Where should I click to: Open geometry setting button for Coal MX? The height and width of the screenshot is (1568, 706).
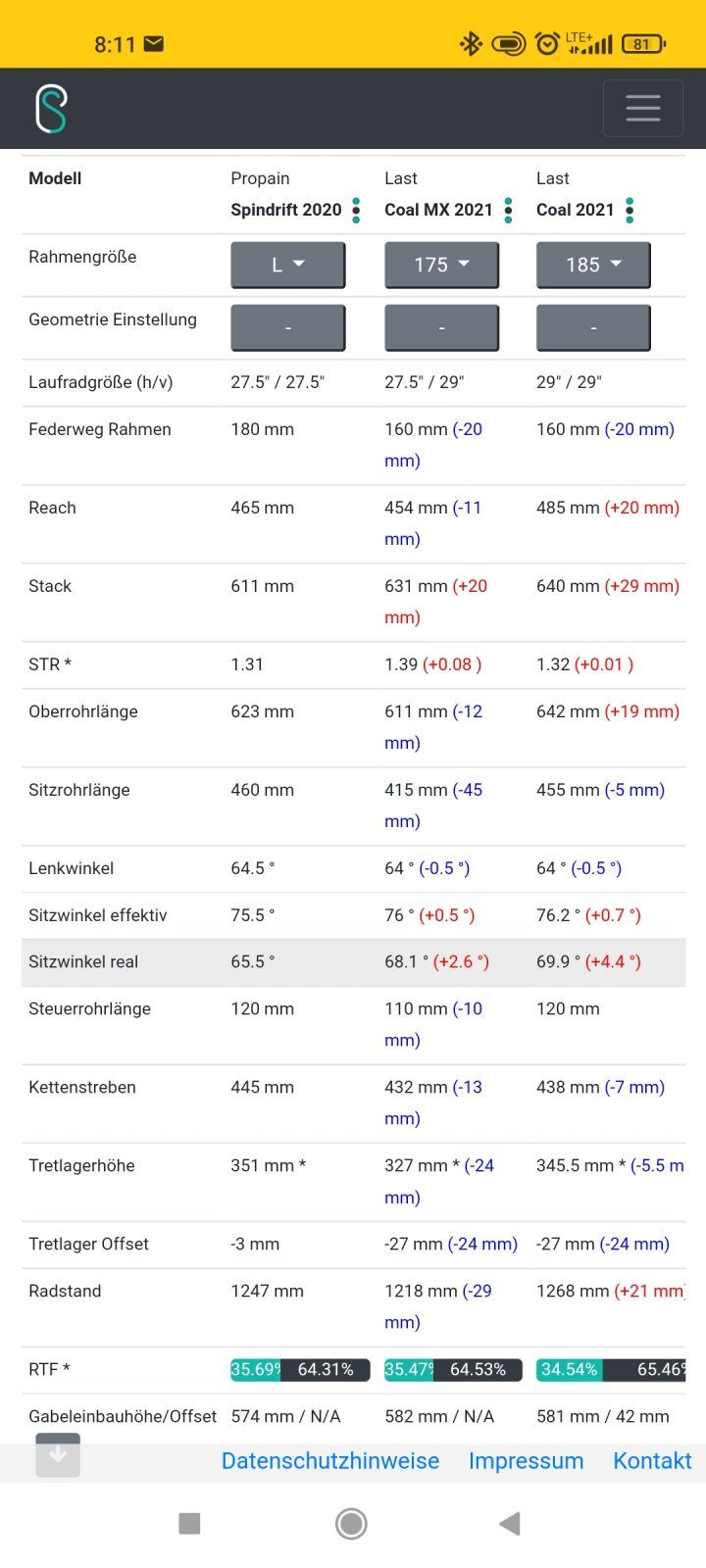441,327
